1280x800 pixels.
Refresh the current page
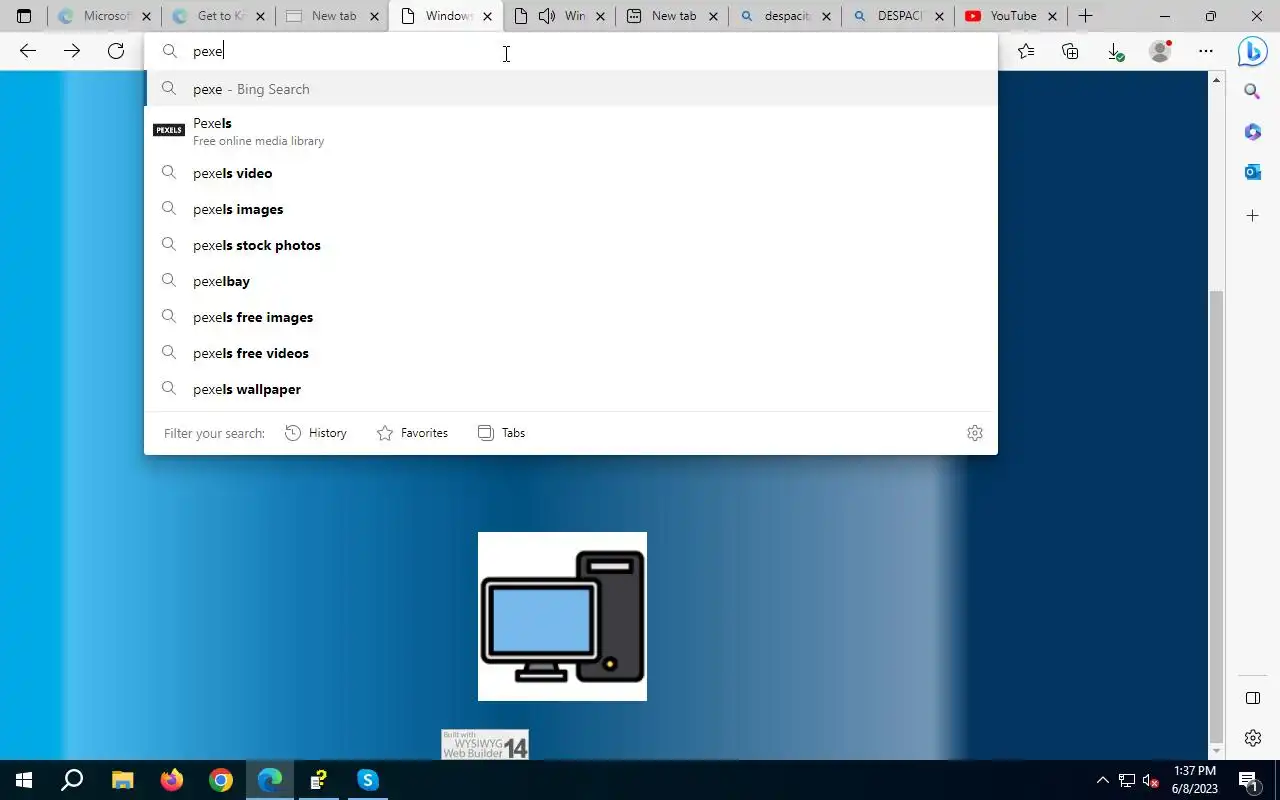coord(116,51)
